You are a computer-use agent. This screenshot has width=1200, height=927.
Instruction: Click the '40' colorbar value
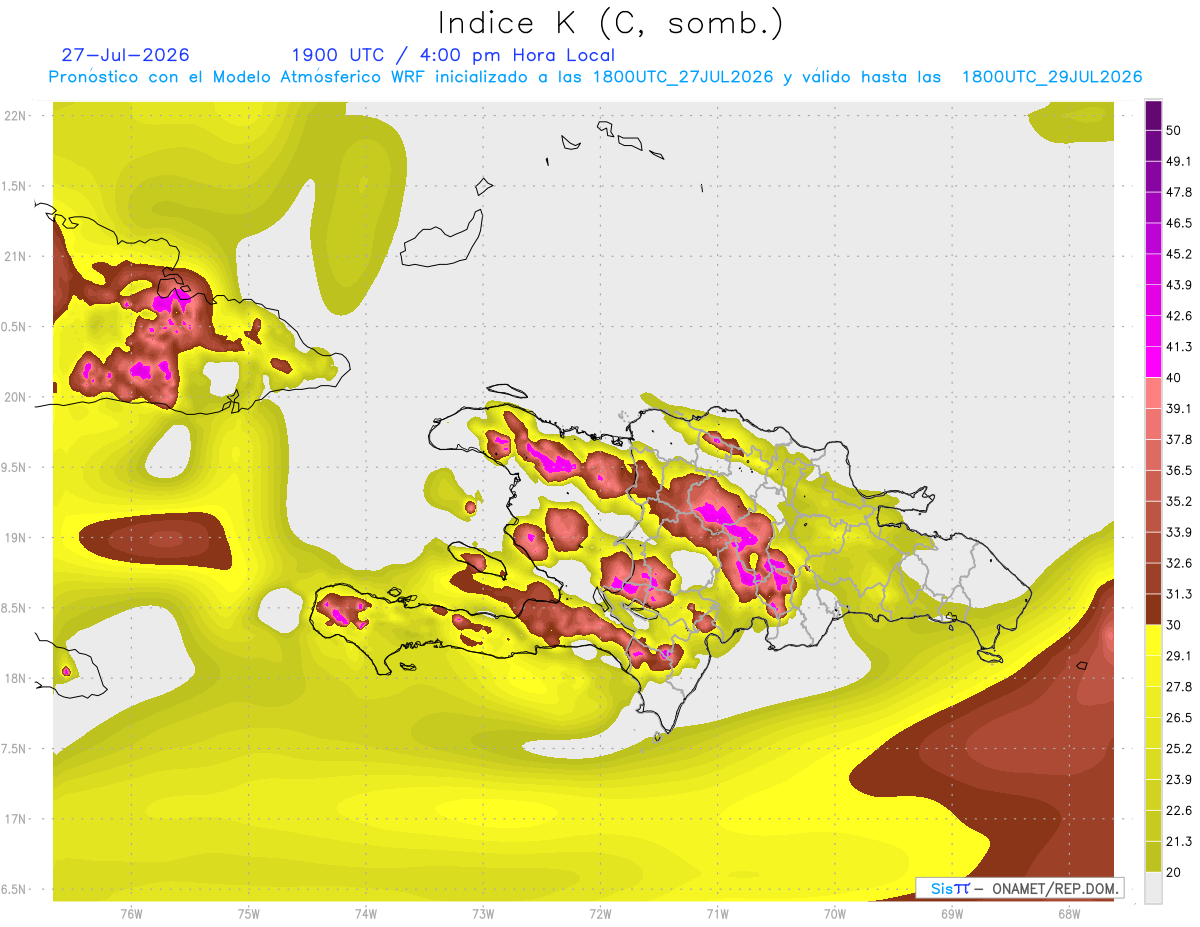(1174, 378)
